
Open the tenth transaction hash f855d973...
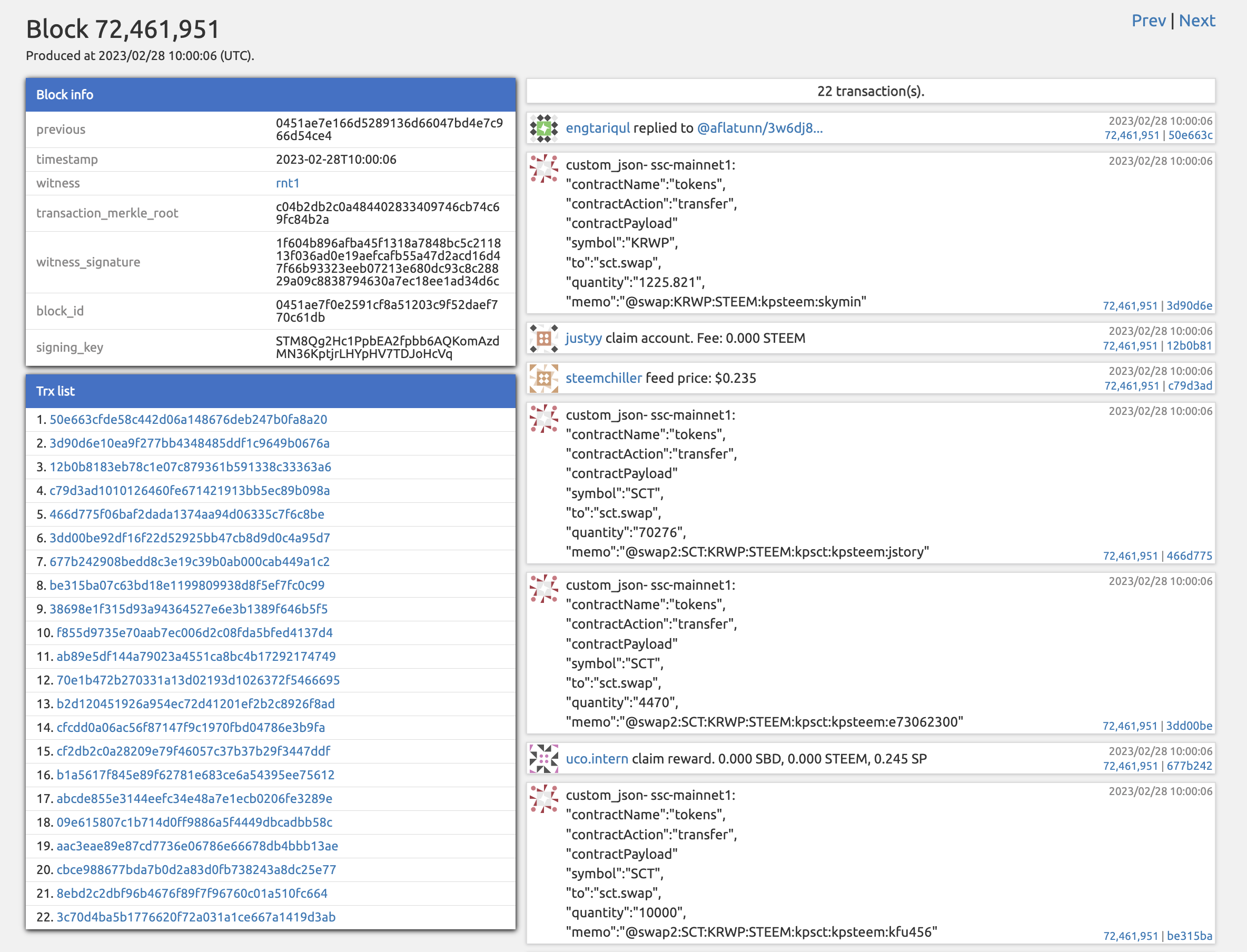194,632
